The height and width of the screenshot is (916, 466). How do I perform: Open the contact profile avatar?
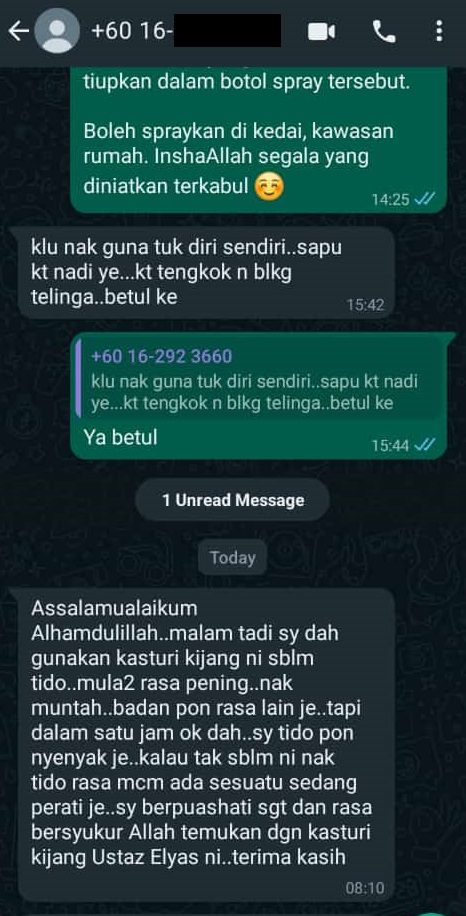[x=57, y=32]
